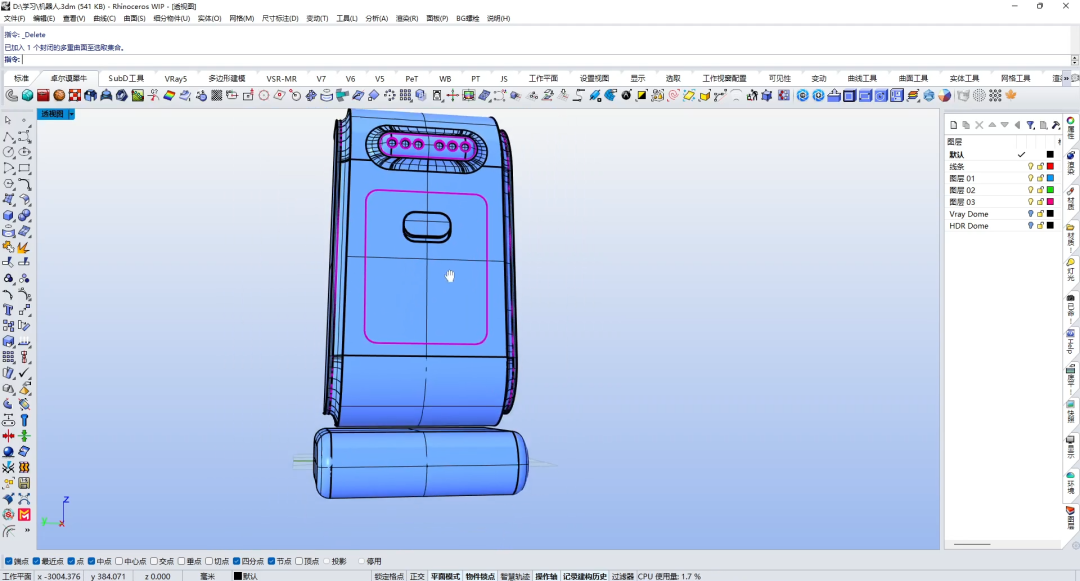The height and width of the screenshot is (581, 1080).
Task: Enable the 中心点 (Center) osnap checkbox
Action: [x=119, y=561]
